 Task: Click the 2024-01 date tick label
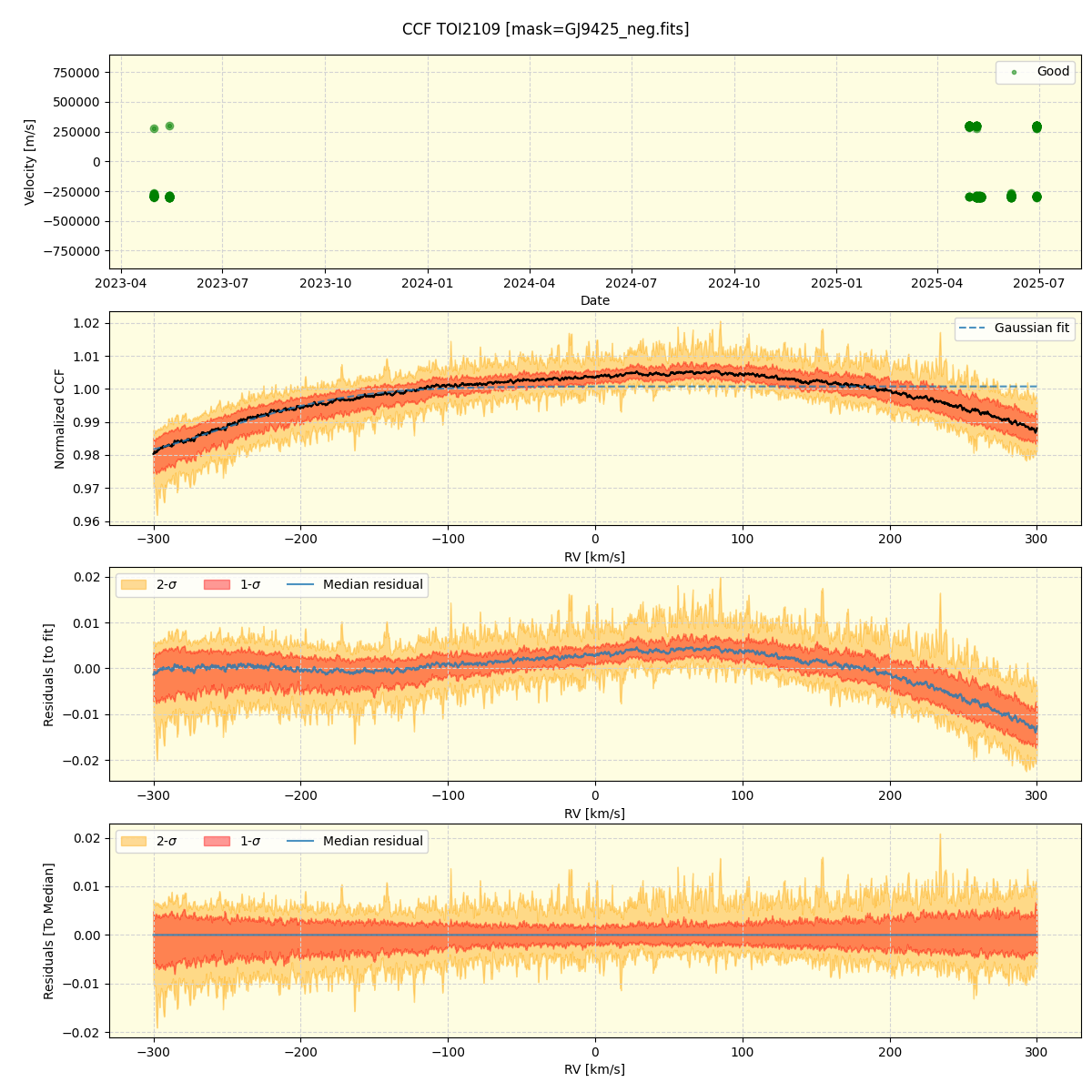point(428,283)
